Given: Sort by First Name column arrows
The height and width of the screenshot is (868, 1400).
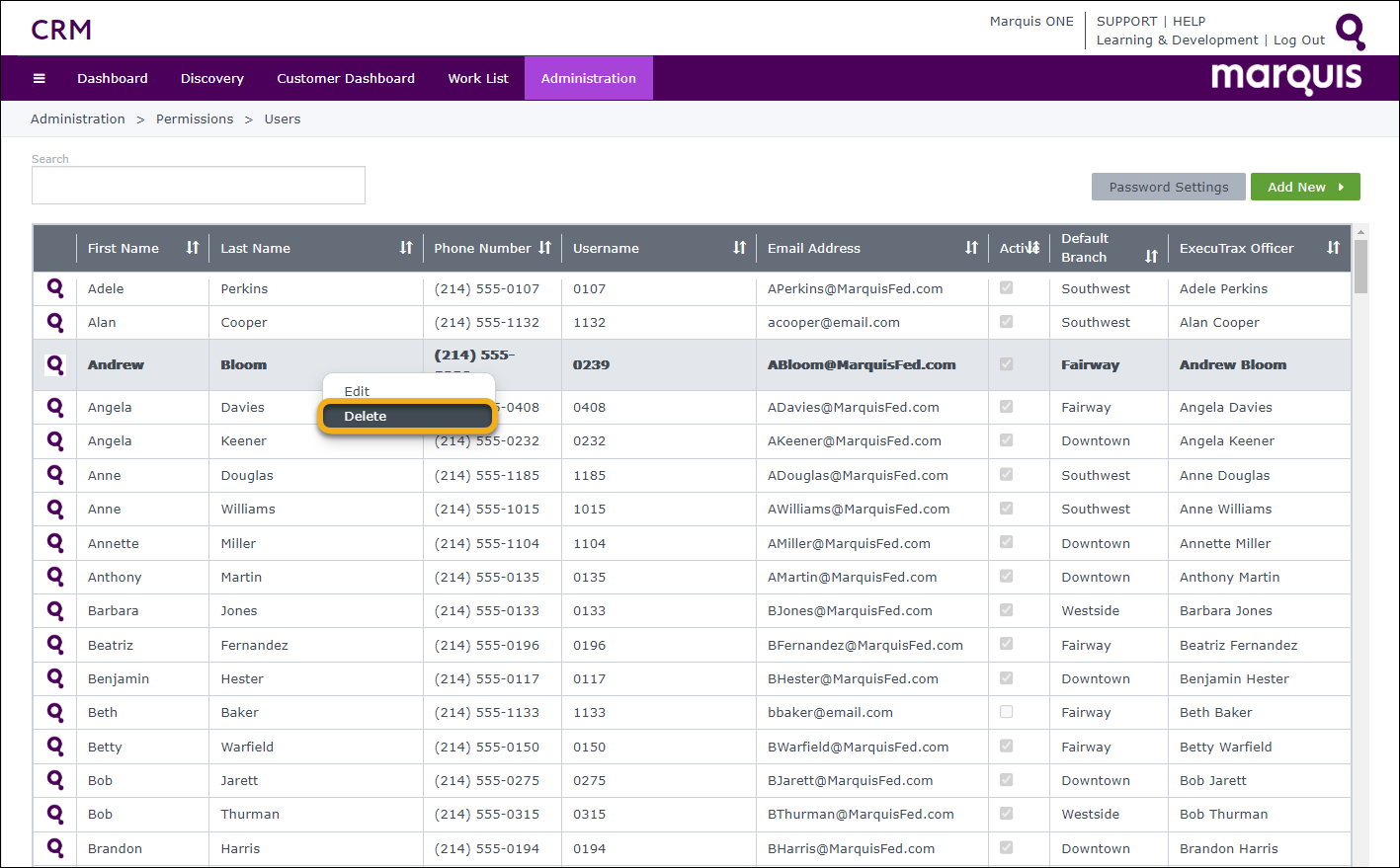Looking at the screenshot, I should tap(193, 248).
